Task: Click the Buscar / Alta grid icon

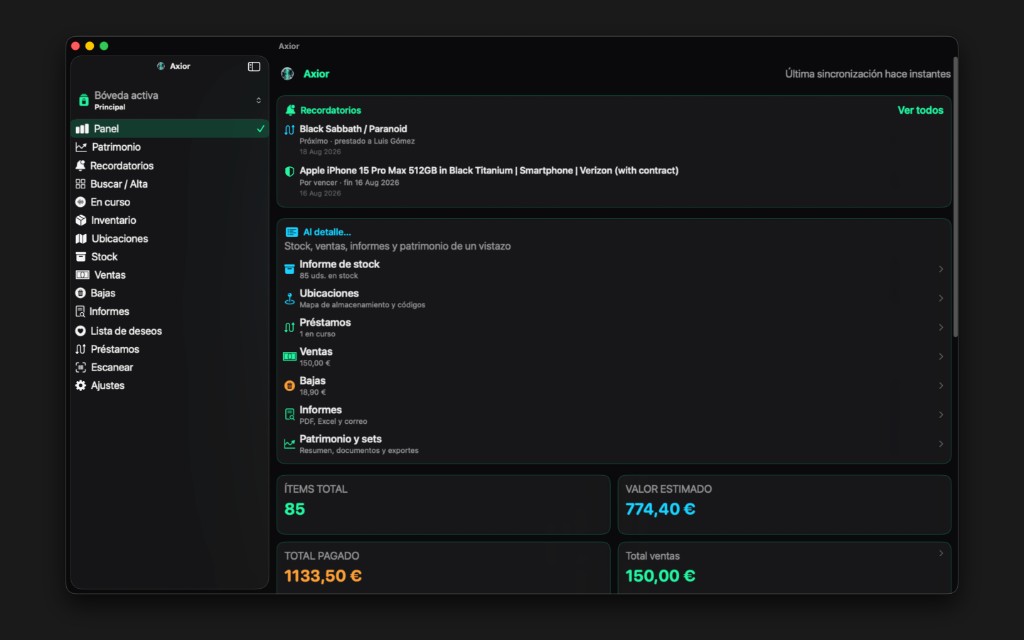Action: click(80, 184)
